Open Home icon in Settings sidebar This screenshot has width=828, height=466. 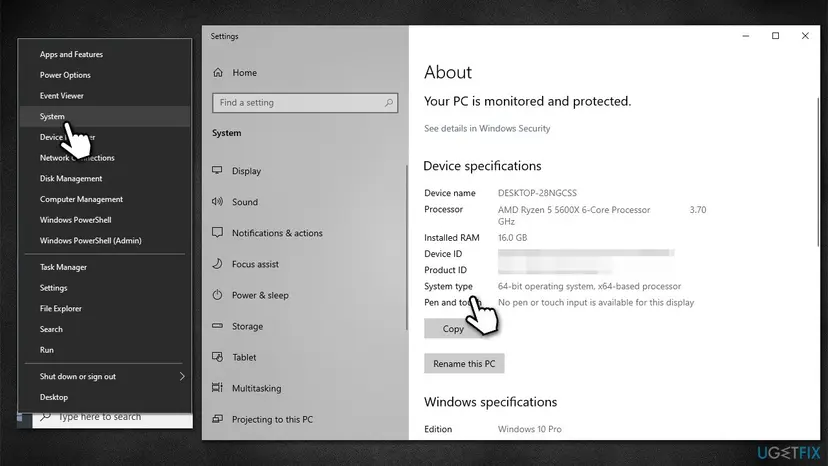point(218,72)
